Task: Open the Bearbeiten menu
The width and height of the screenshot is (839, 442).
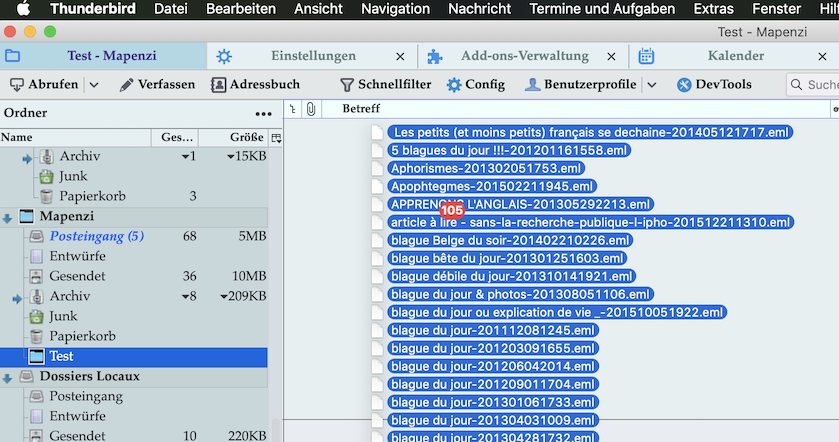Action: 241,9
